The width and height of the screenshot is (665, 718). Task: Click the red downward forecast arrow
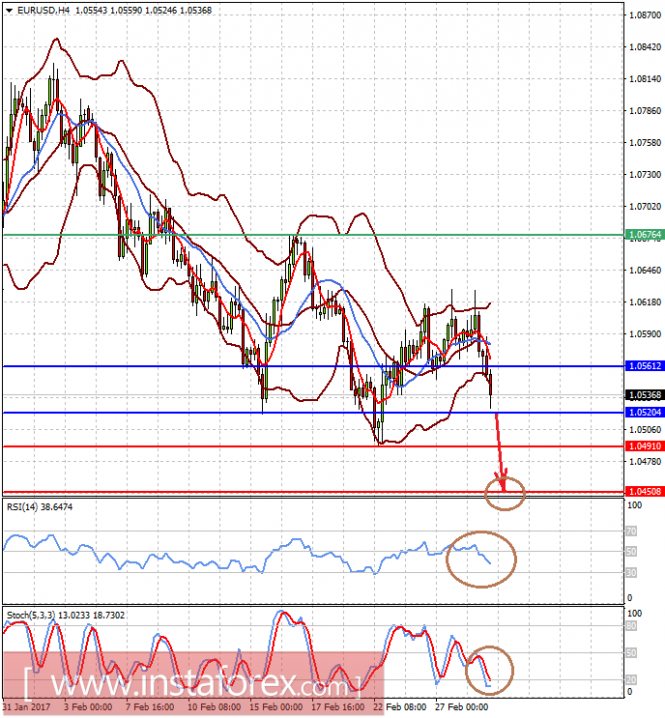(x=500, y=451)
